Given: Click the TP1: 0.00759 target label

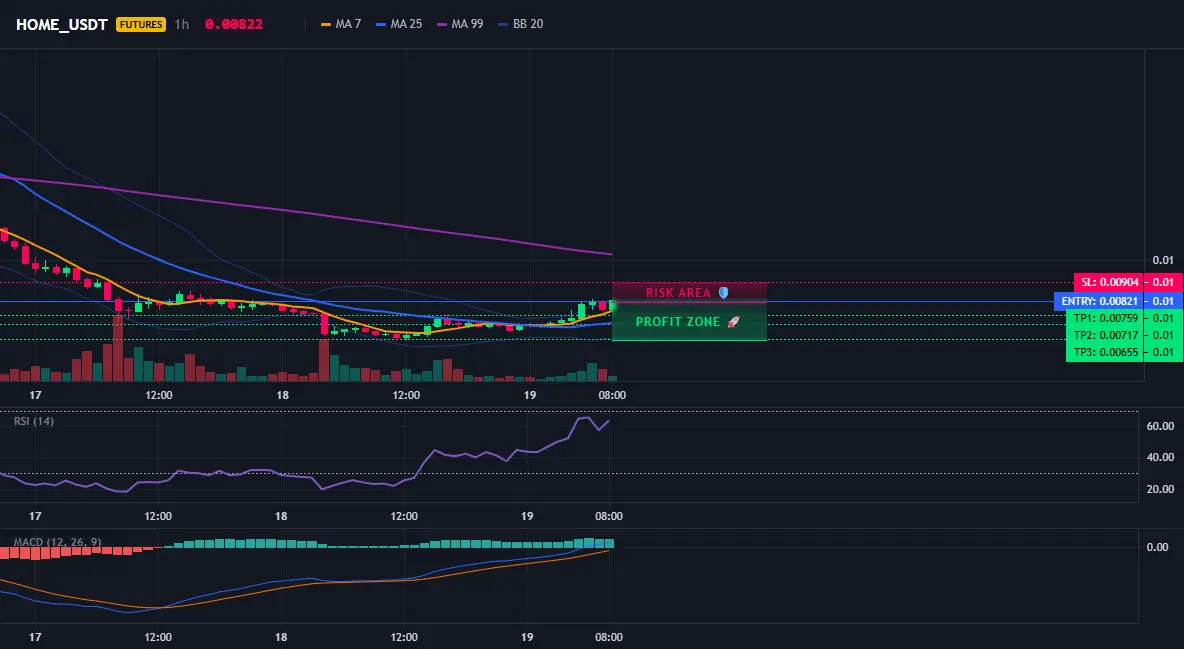Looking at the screenshot, I should 1105,318.
